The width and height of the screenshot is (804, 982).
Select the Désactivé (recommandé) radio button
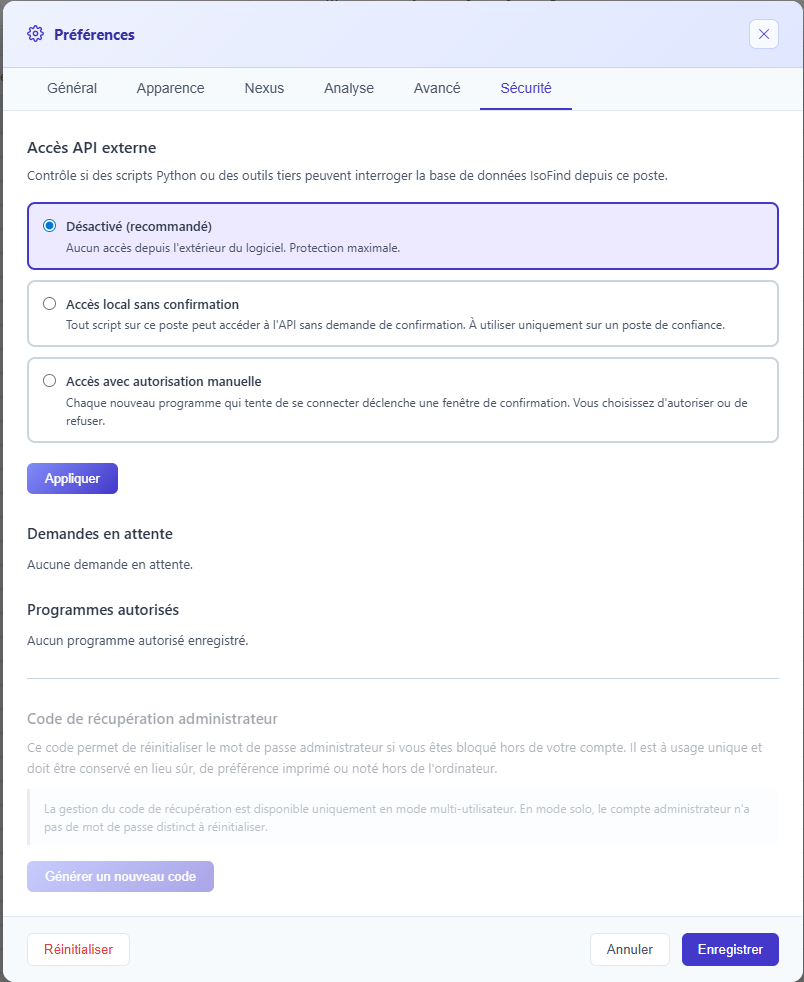pyautogui.click(x=49, y=226)
